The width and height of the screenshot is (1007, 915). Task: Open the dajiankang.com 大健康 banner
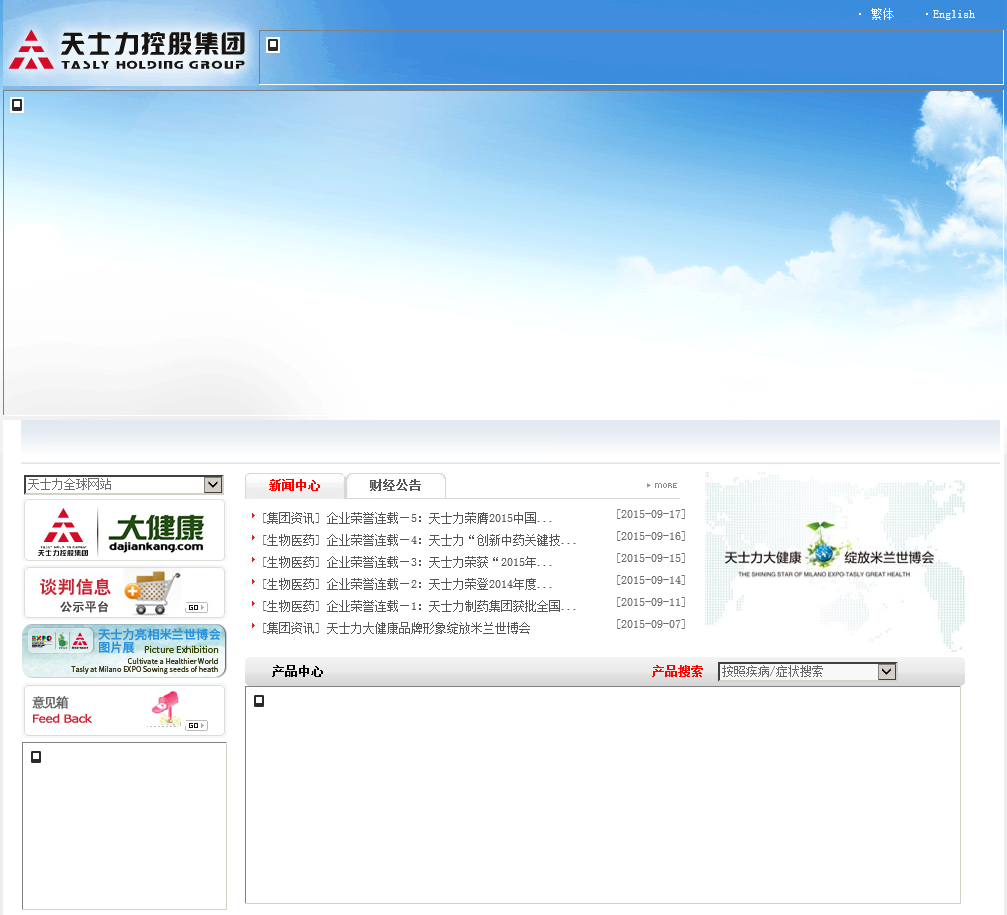coord(125,530)
